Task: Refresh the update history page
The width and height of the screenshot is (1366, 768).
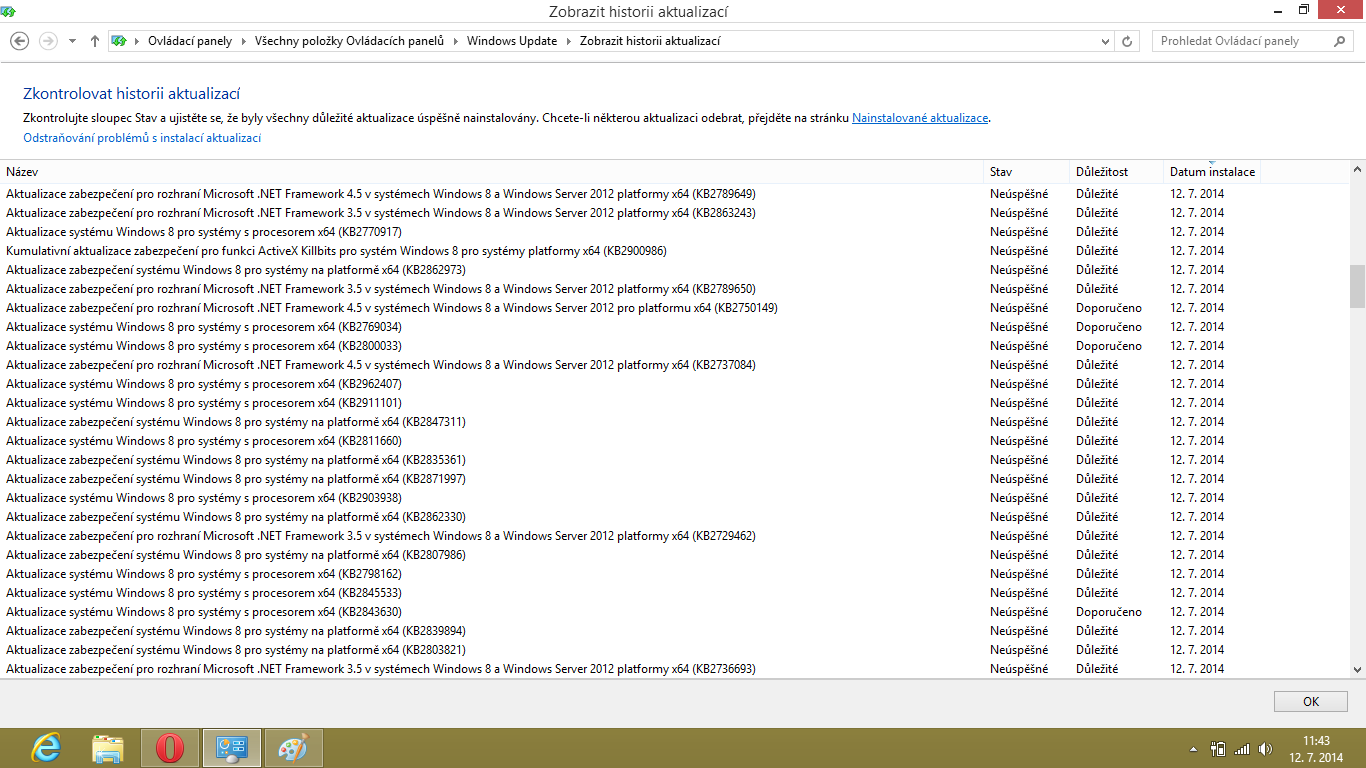Action: coord(1128,41)
